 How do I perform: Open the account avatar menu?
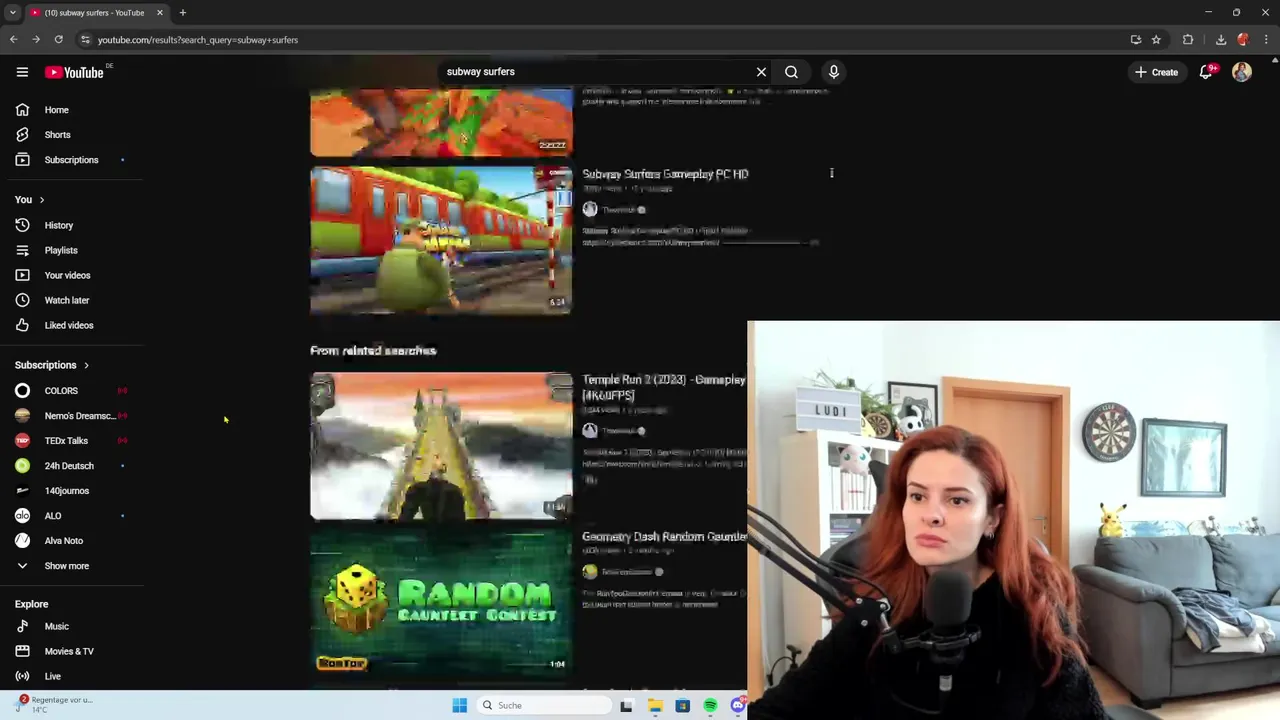tap(1241, 72)
